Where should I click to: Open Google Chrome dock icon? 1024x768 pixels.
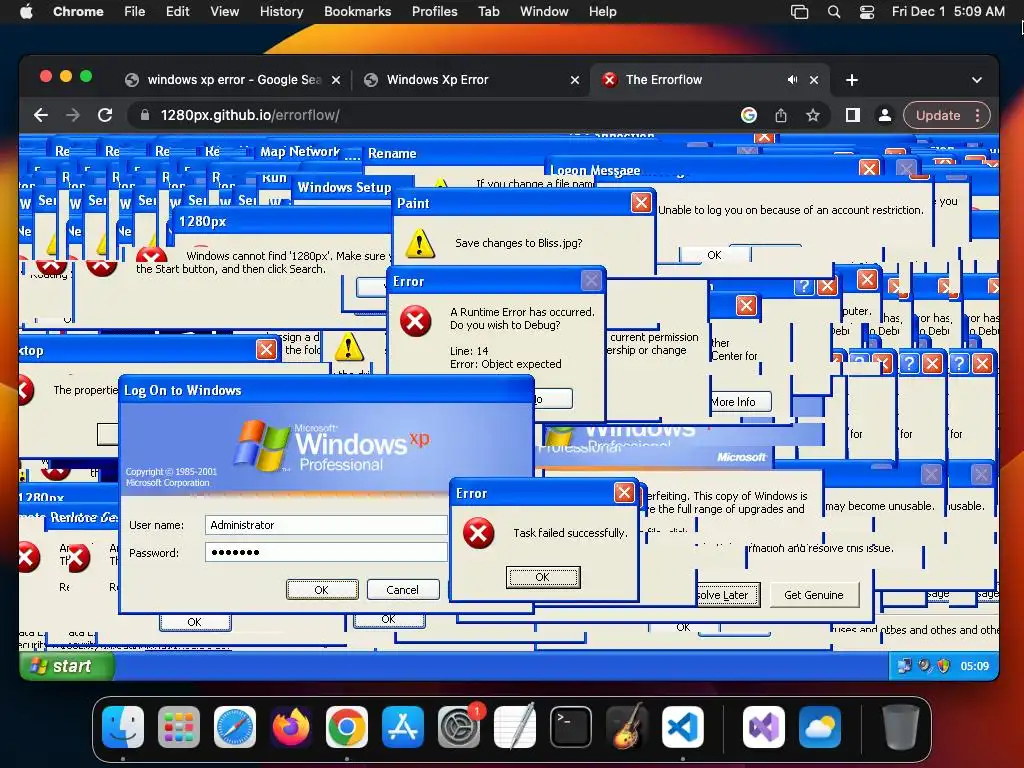coord(347,727)
